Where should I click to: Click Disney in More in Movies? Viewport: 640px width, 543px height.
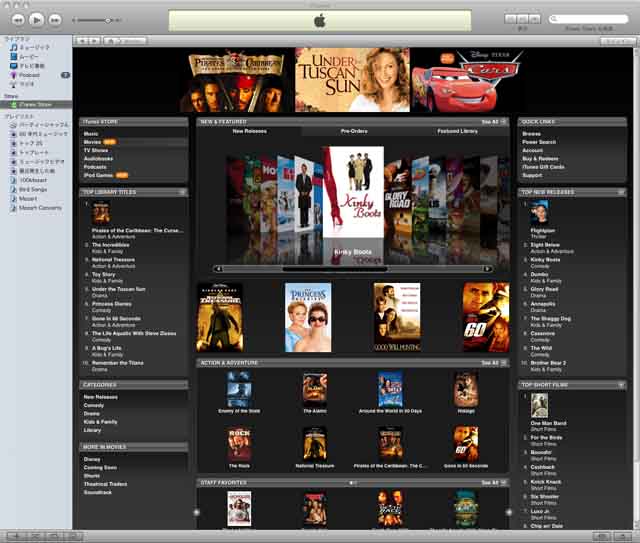coord(92,459)
